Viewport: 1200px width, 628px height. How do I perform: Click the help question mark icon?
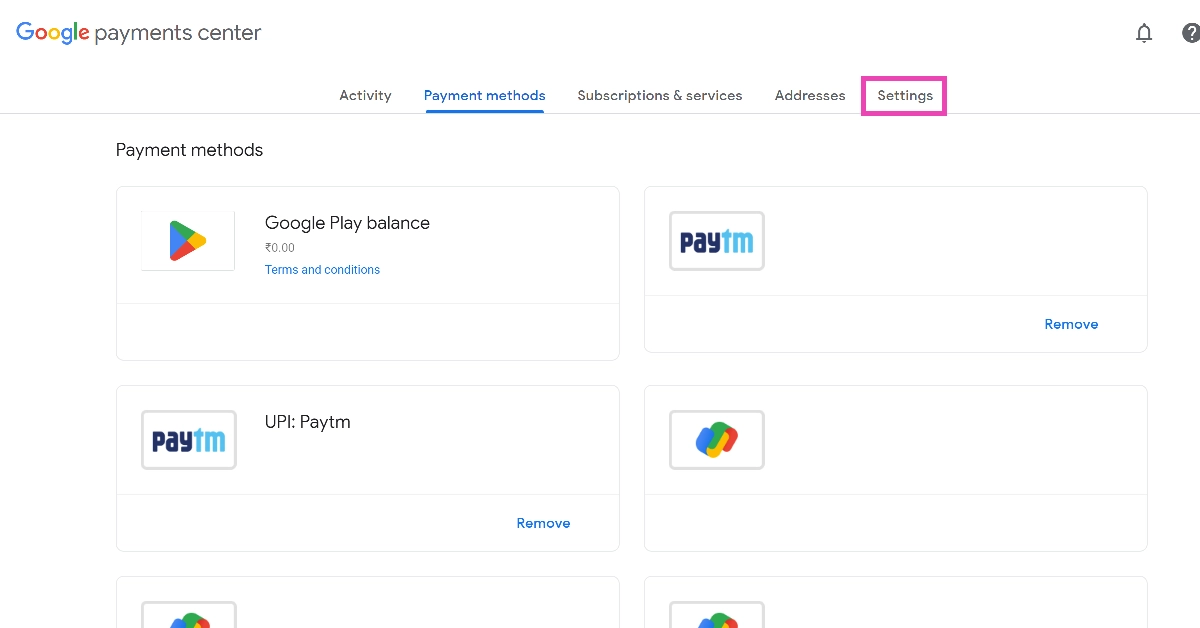[1190, 33]
